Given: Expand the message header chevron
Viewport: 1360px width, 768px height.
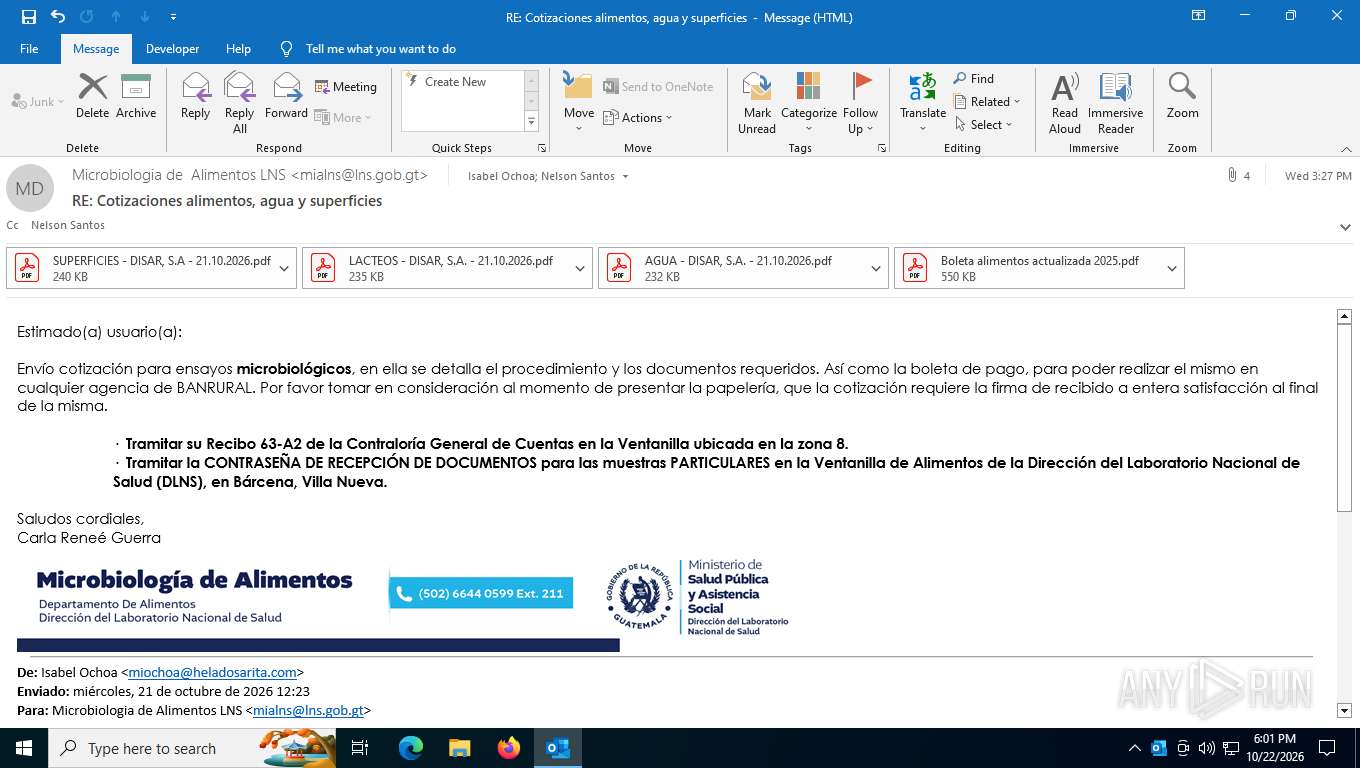Looking at the screenshot, I should [1345, 227].
